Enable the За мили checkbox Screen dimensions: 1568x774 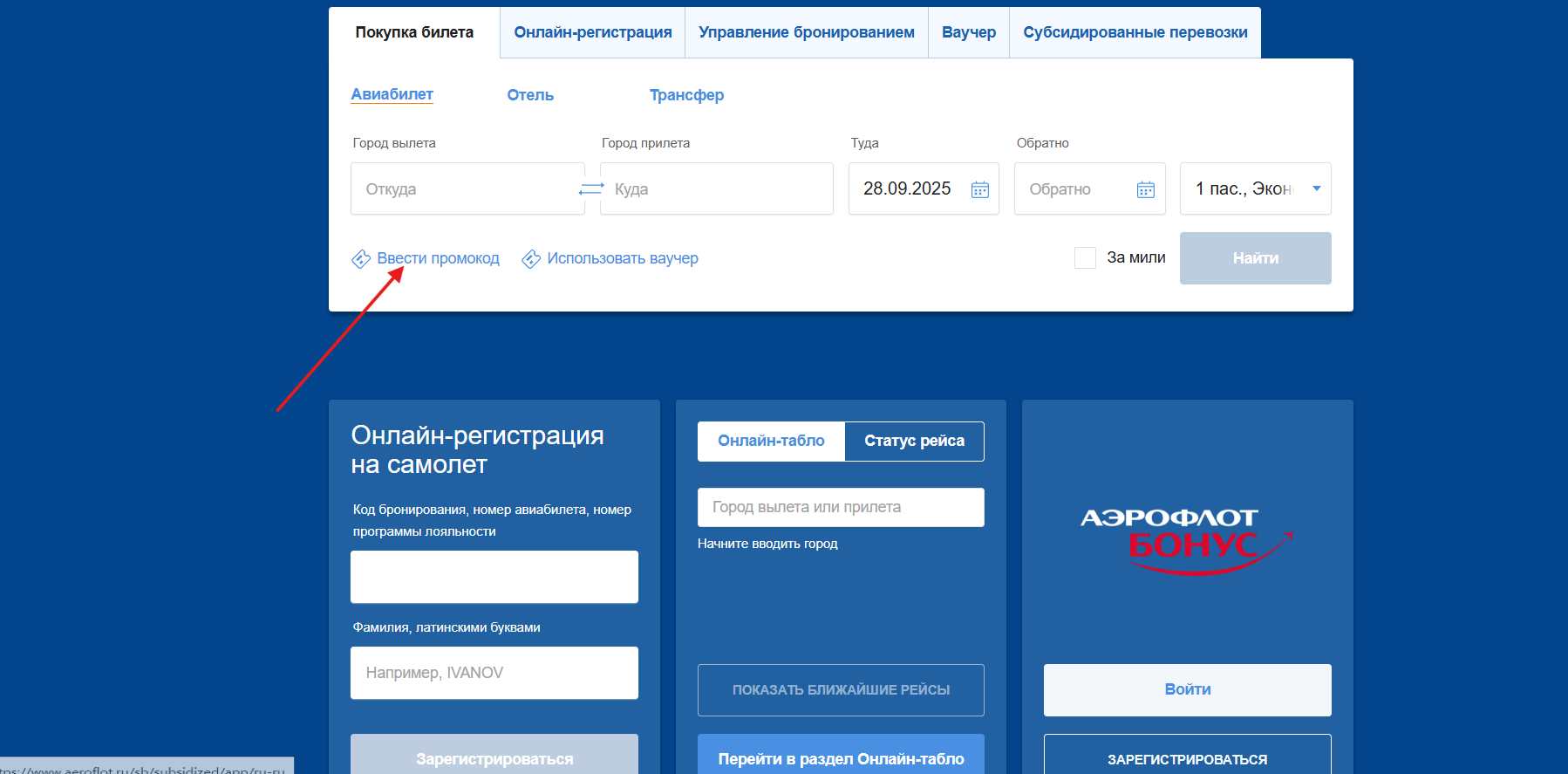[x=1085, y=258]
